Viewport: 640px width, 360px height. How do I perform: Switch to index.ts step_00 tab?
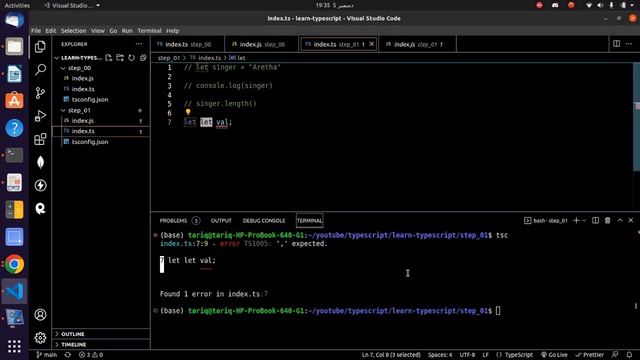point(187,44)
